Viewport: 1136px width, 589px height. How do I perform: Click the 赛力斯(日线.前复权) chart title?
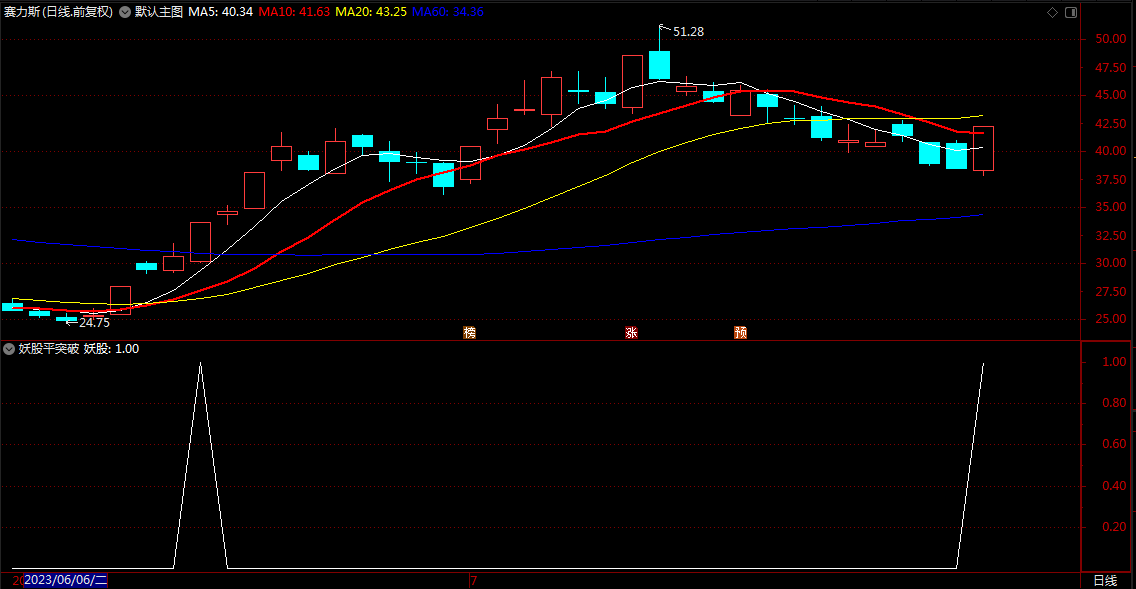point(59,12)
